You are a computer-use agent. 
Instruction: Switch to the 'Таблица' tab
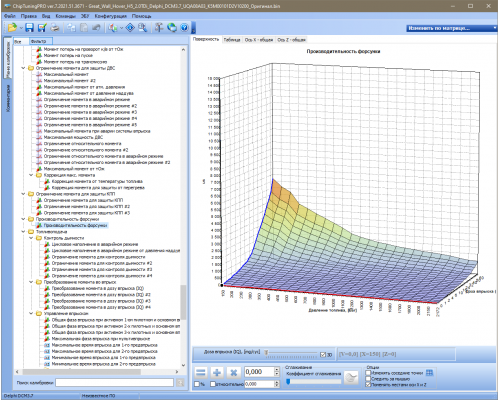[232, 40]
